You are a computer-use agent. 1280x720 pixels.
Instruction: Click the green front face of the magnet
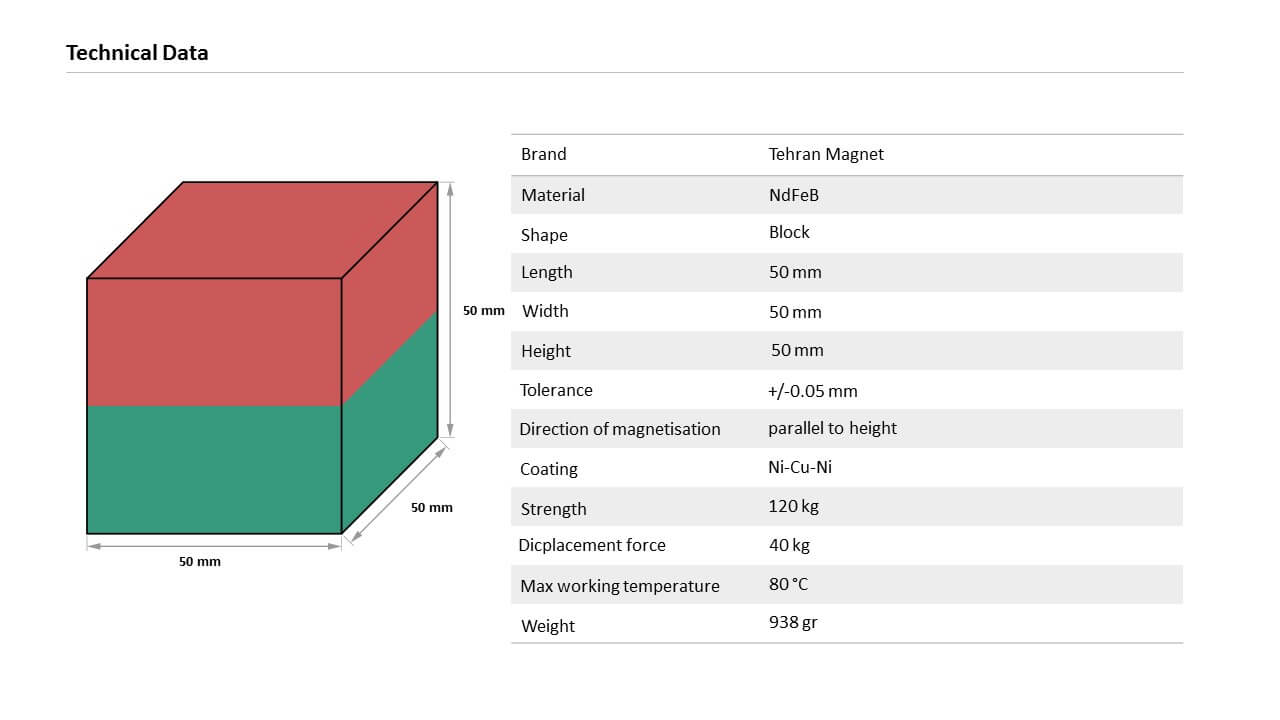[x=214, y=469]
